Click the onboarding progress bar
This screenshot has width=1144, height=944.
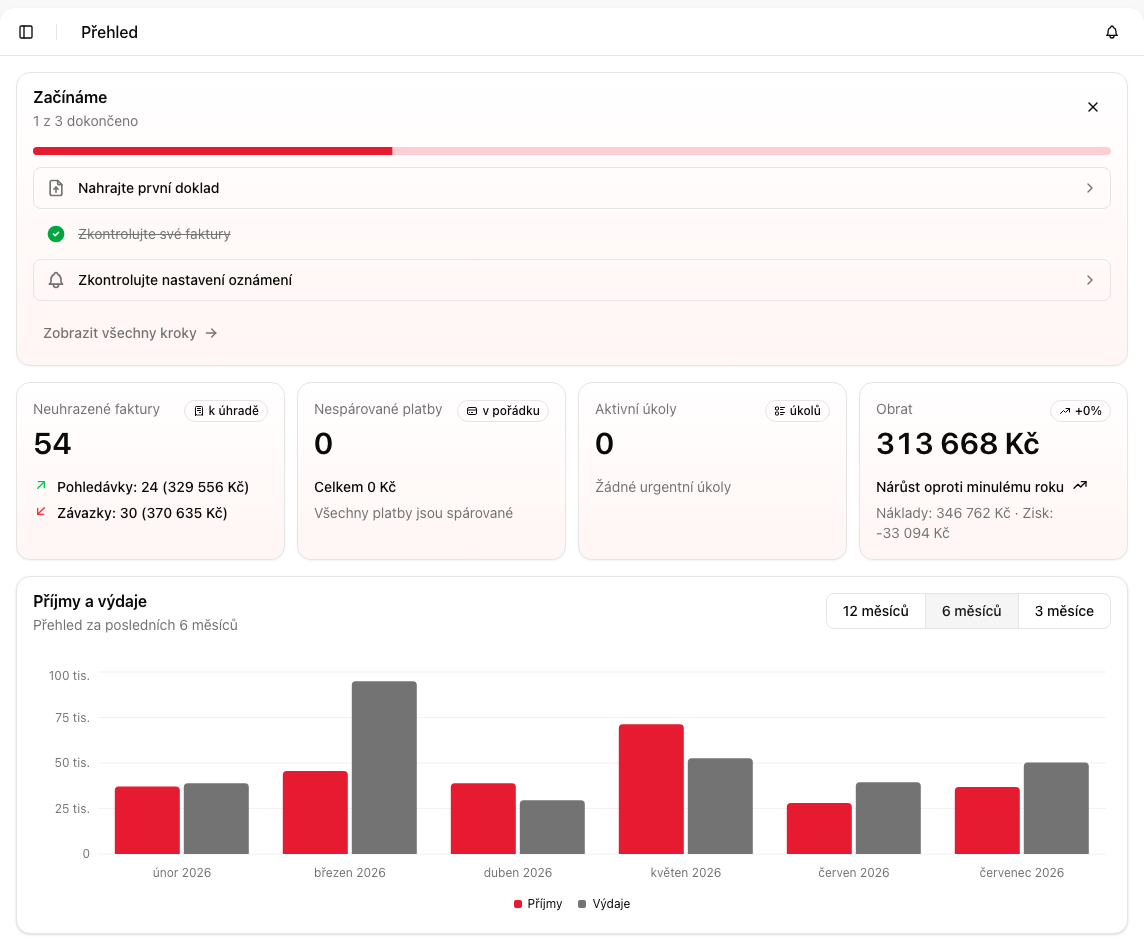coord(571,151)
